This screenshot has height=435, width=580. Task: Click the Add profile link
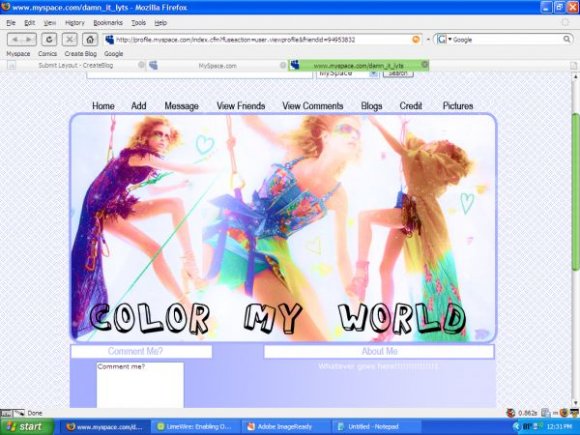tap(139, 106)
